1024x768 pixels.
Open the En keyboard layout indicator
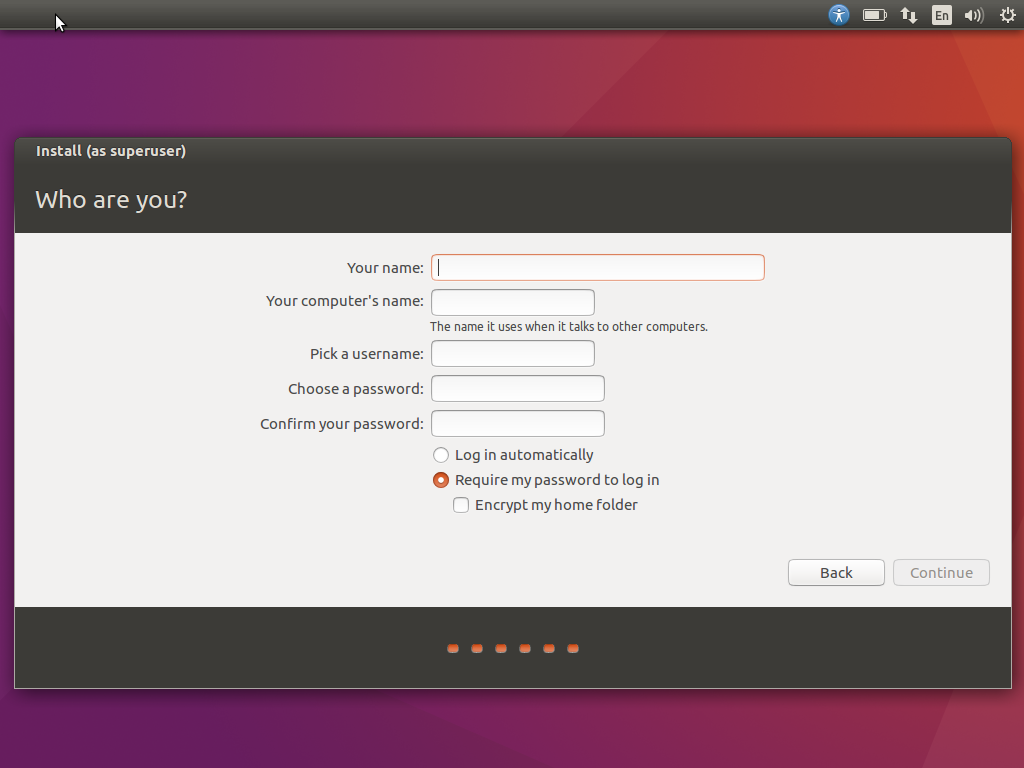(941, 15)
